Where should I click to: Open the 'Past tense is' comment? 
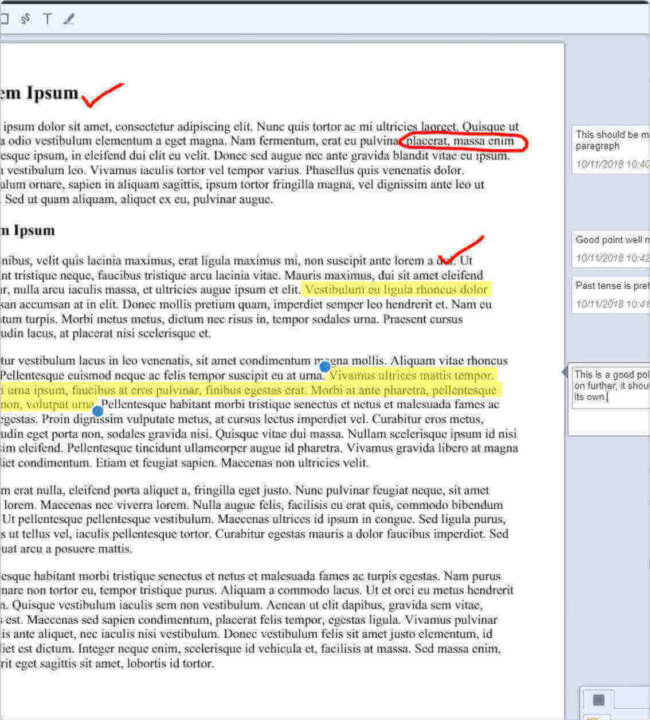pos(611,295)
